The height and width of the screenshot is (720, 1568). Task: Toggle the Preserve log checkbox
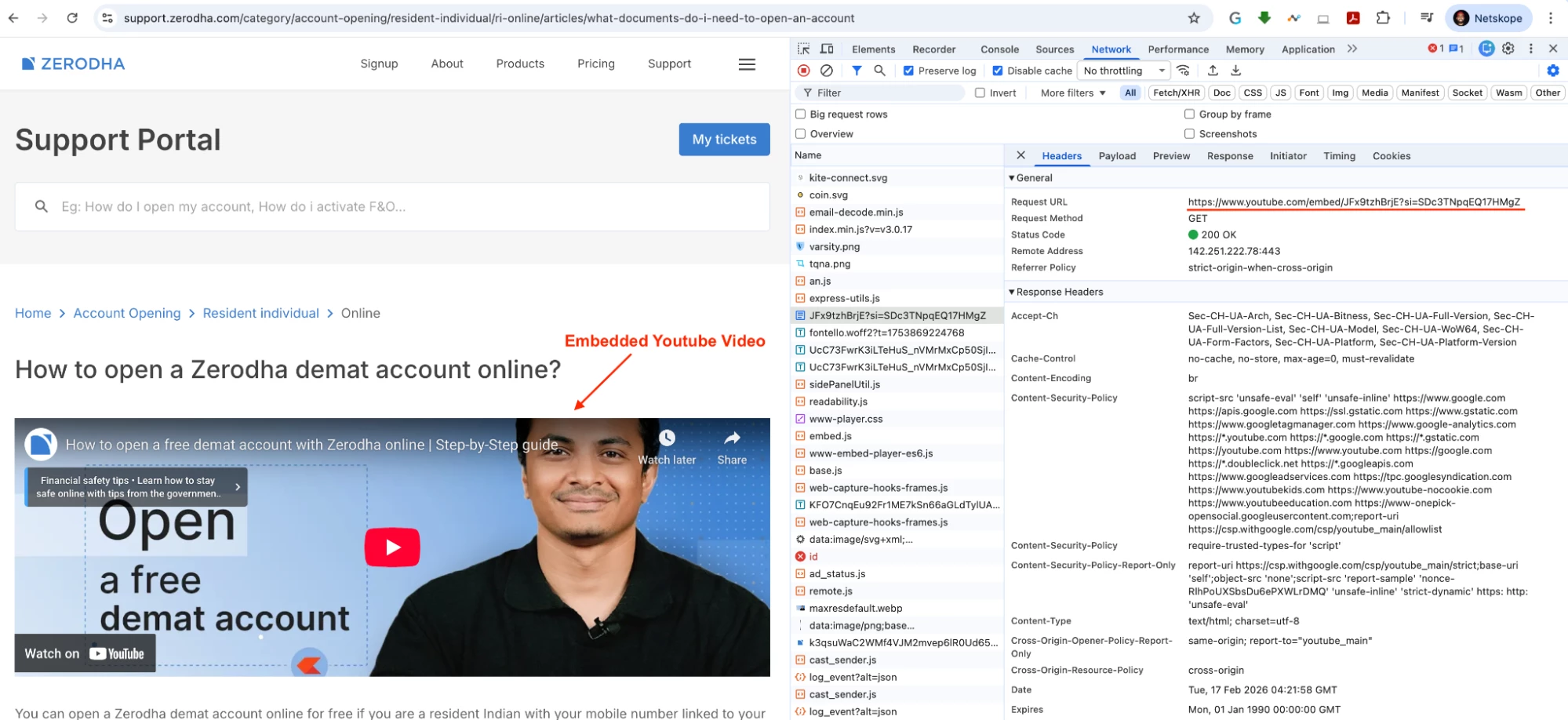tap(908, 71)
